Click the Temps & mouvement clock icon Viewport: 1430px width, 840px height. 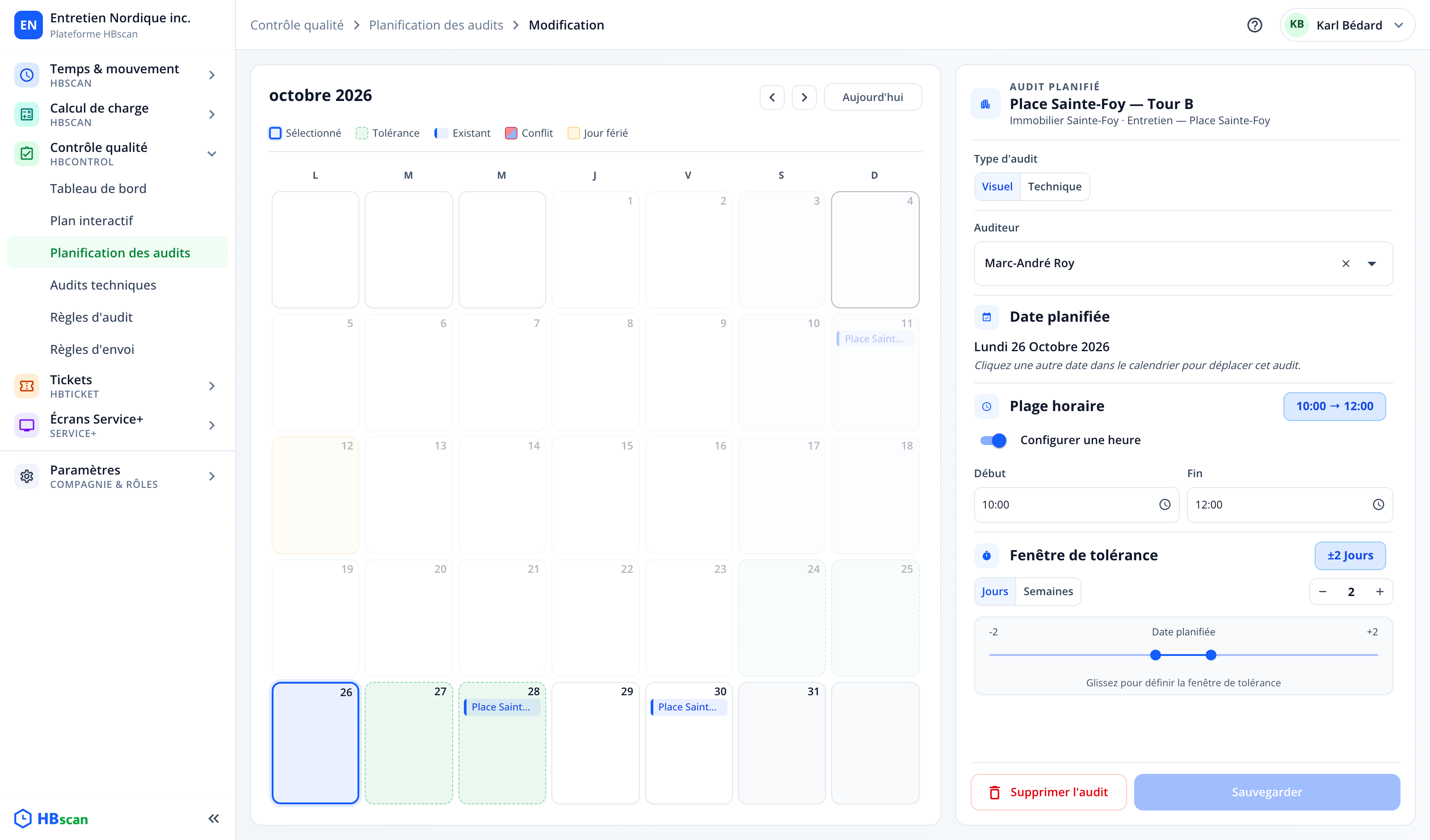point(27,75)
